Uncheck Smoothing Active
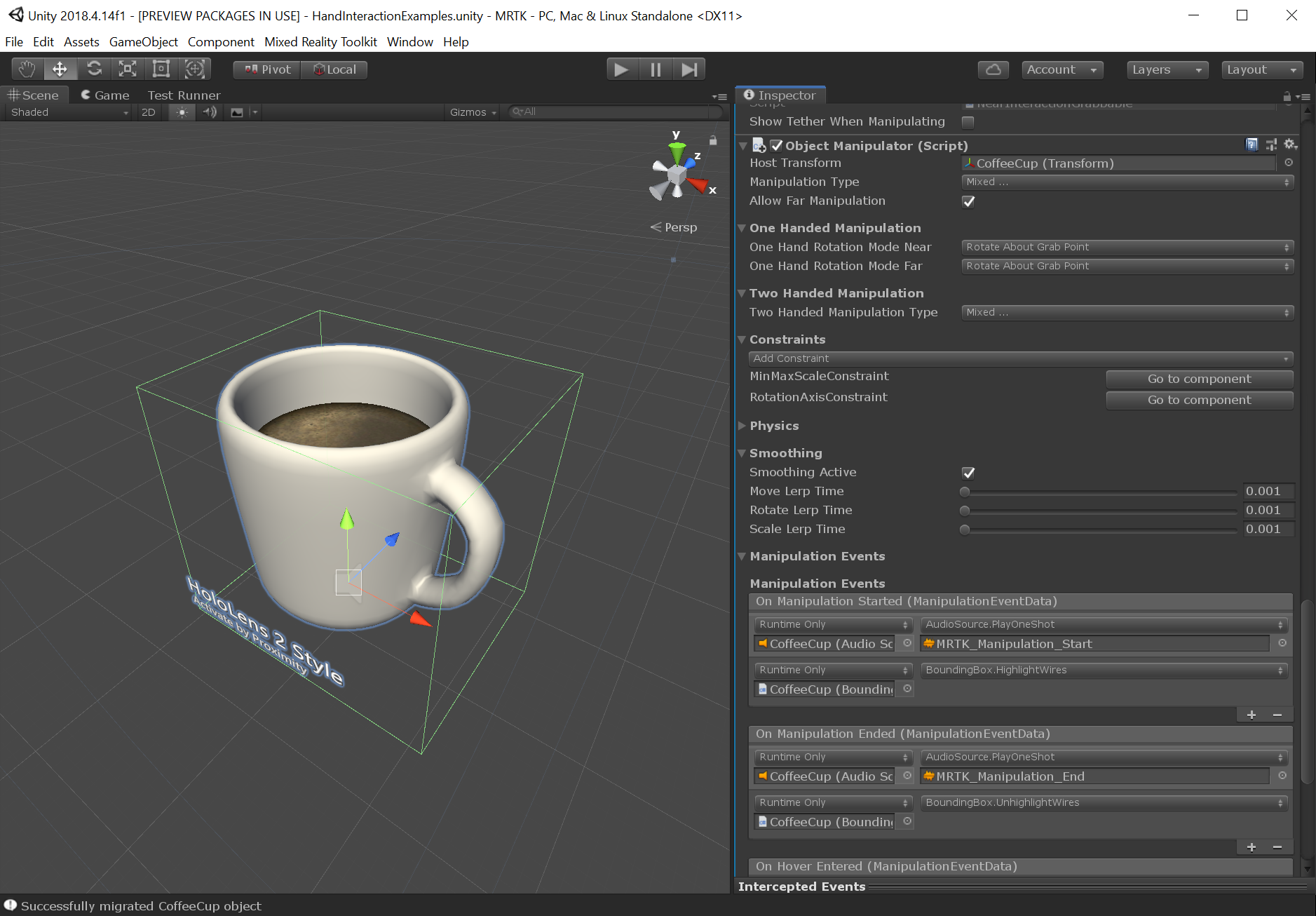Screen dimensions: 1316x916 click(x=968, y=472)
